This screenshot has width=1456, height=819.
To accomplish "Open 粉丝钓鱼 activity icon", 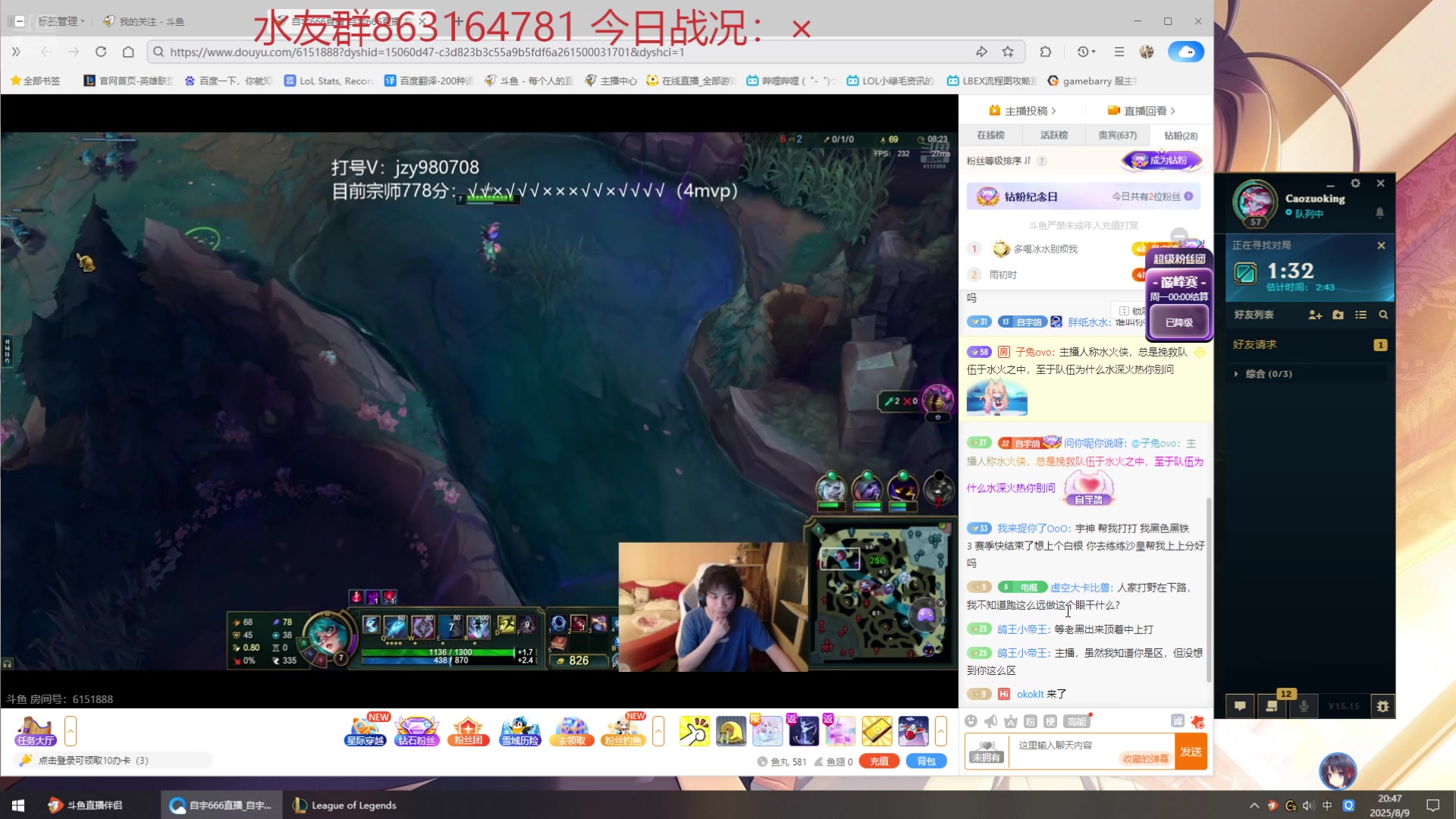I will 623,731.
